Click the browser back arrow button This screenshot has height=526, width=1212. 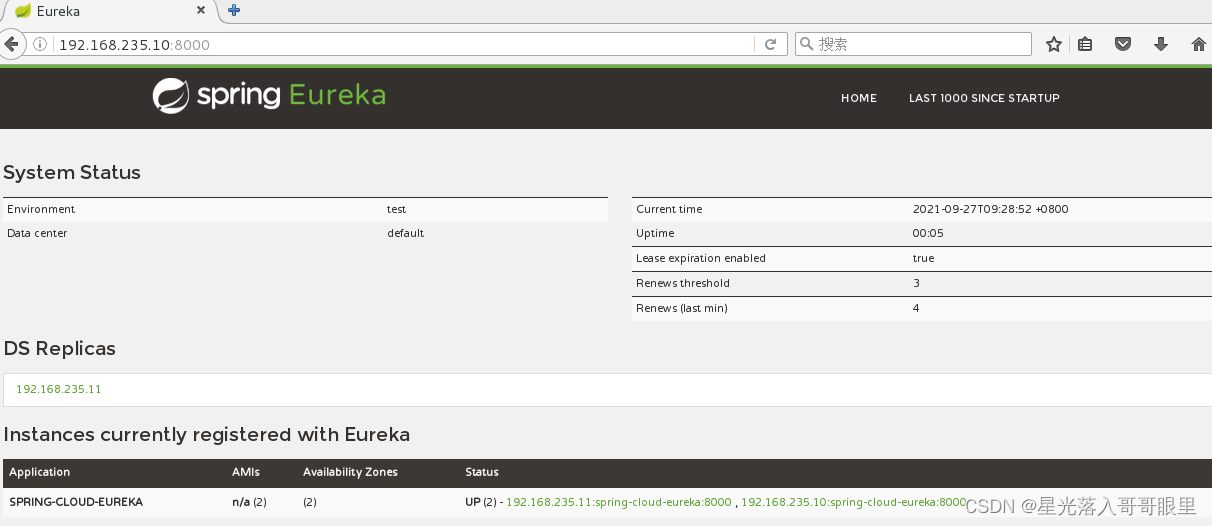[x=11, y=44]
